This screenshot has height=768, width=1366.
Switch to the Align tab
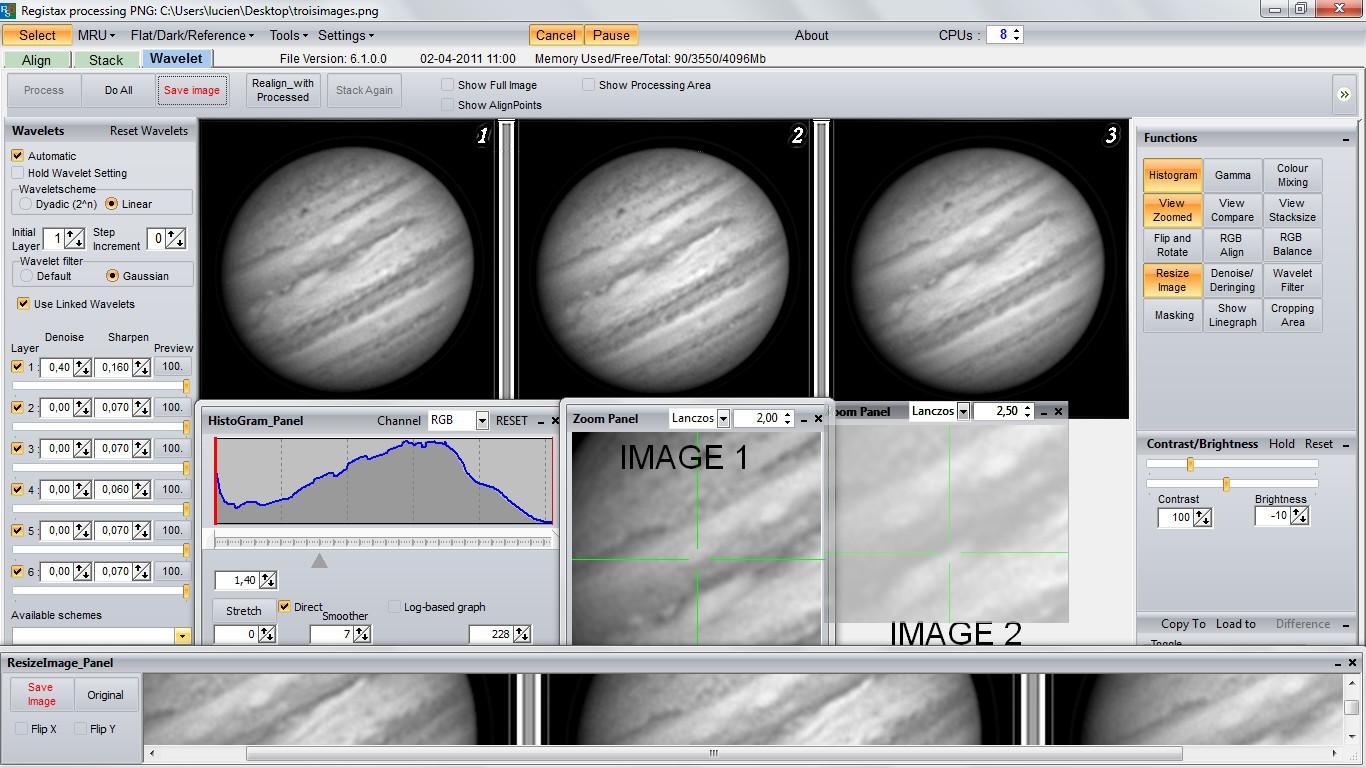click(36, 60)
